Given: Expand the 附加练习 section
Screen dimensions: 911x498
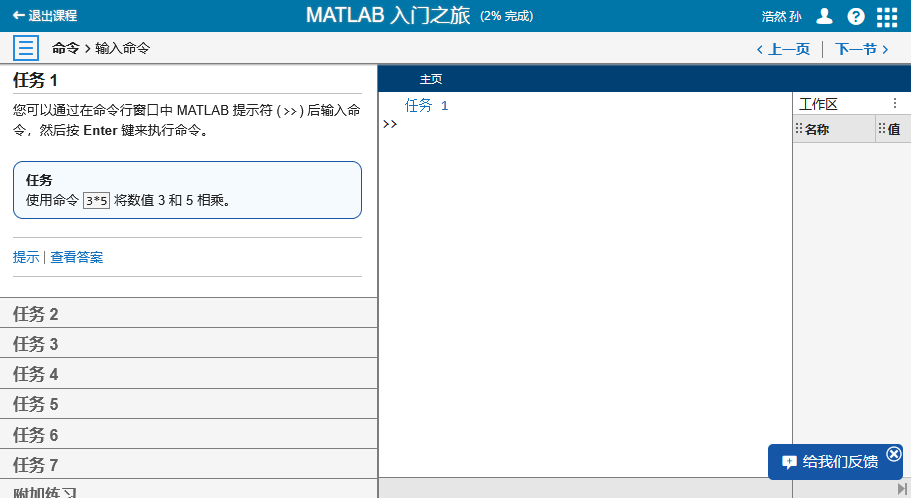Looking at the screenshot, I should [188, 489].
